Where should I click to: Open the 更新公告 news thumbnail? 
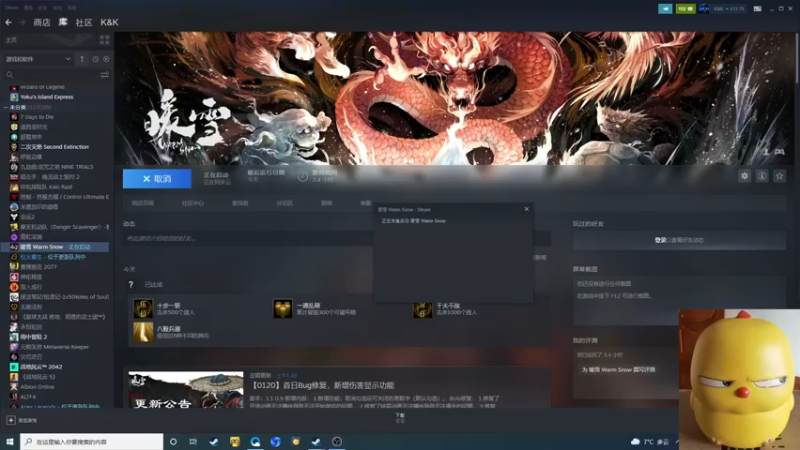click(186, 390)
